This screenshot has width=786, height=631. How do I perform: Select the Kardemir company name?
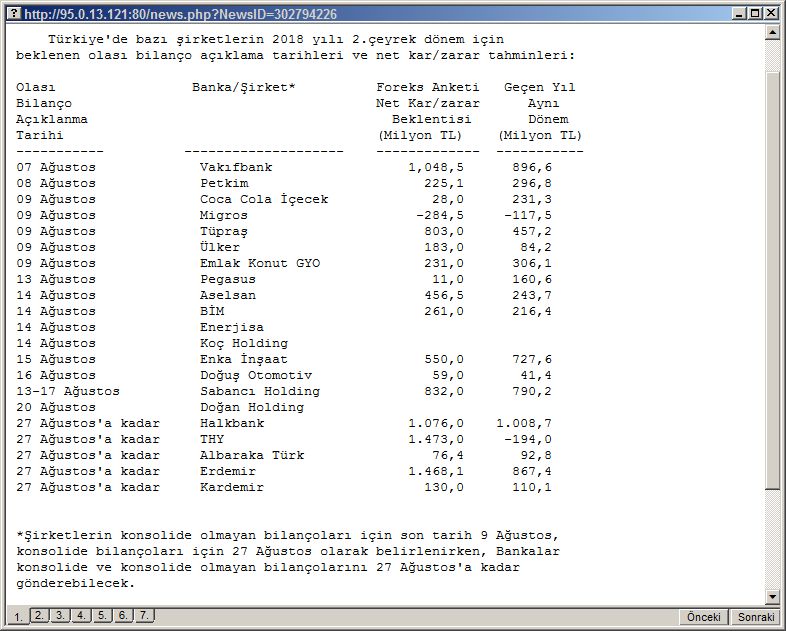(232, 488)
